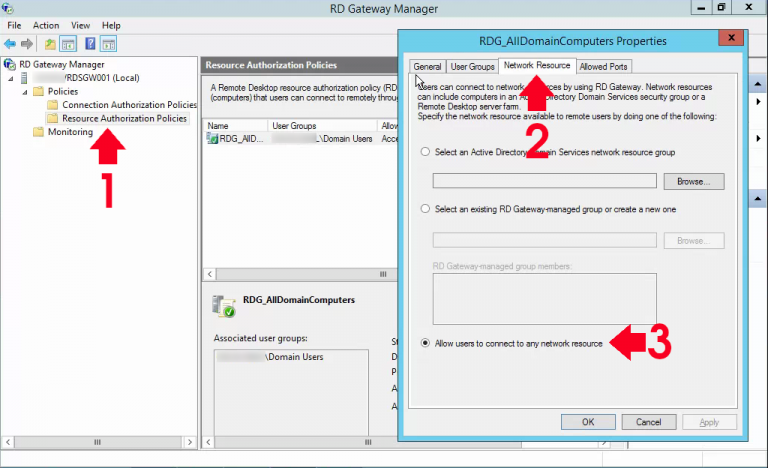Image resolution: width=768 pixels, height=468 pixels.
Task: Click the RDG_AllDomainComputers heading in details pane
Action: pos(299,300)
